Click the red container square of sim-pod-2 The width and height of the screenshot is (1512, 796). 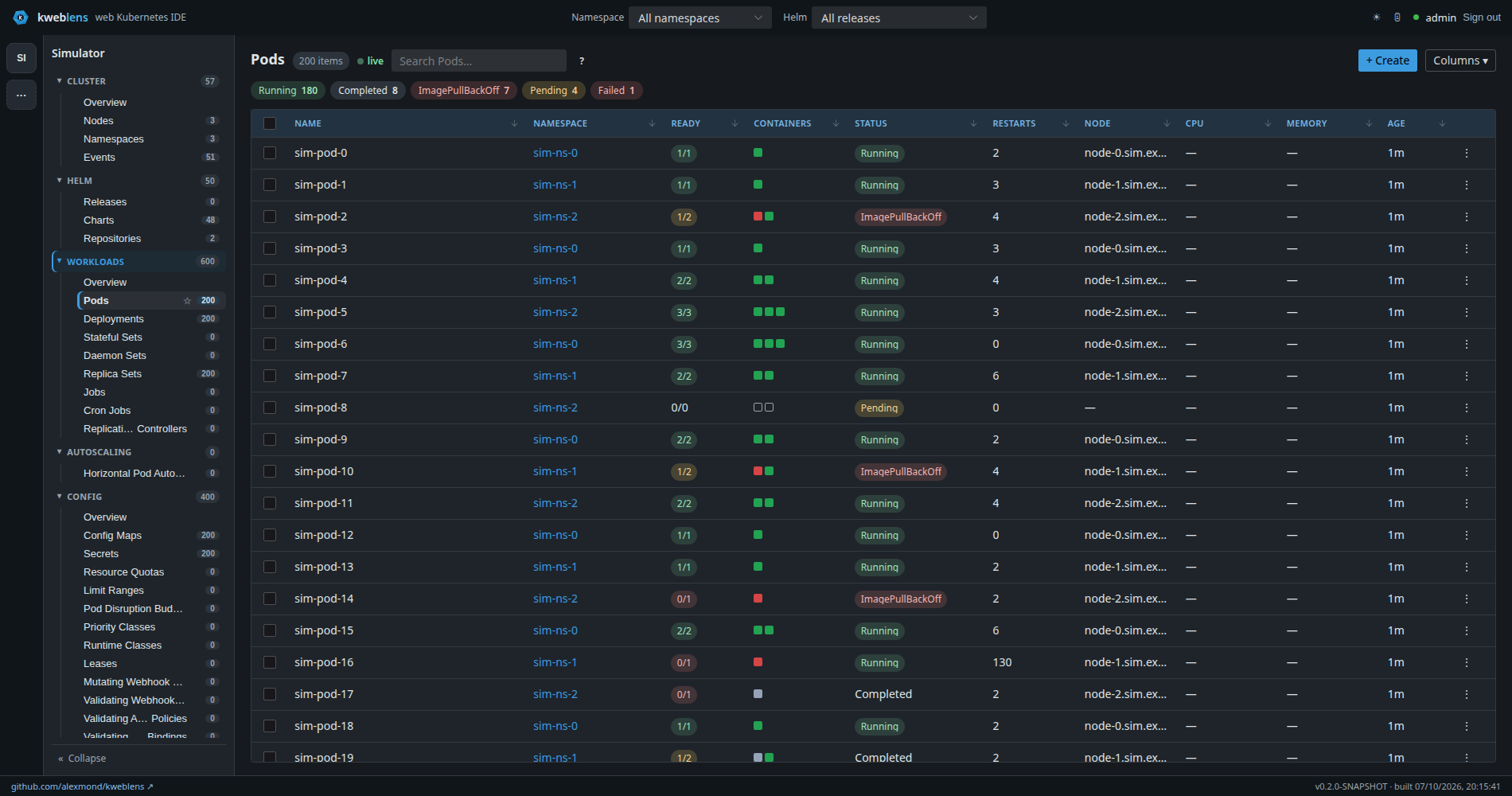758,217
